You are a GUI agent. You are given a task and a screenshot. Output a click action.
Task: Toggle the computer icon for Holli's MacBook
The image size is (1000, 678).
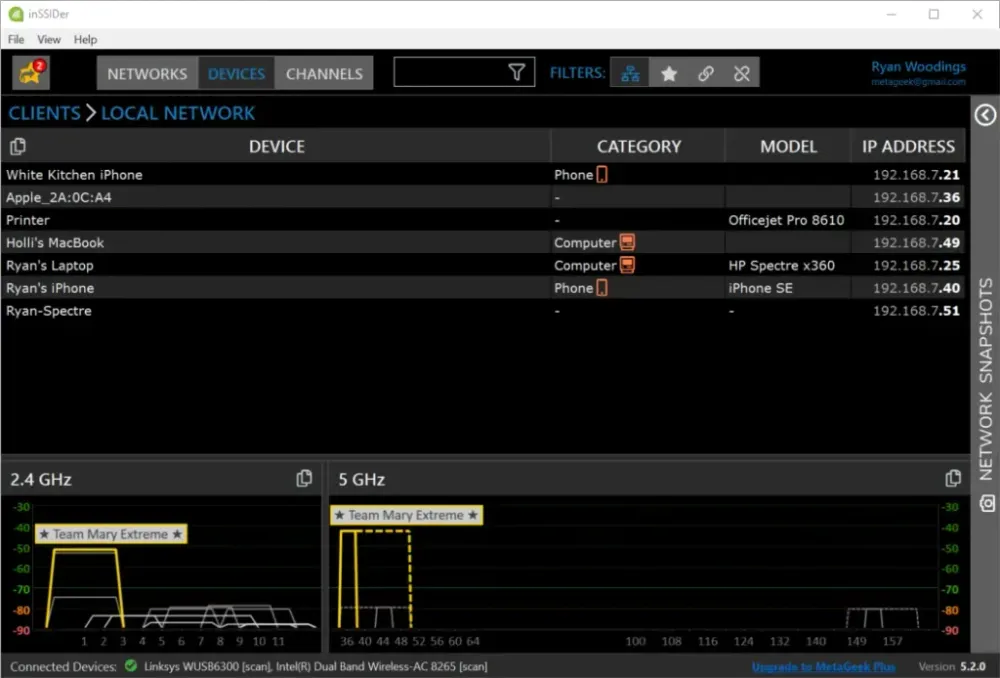[x=629, y=242]
